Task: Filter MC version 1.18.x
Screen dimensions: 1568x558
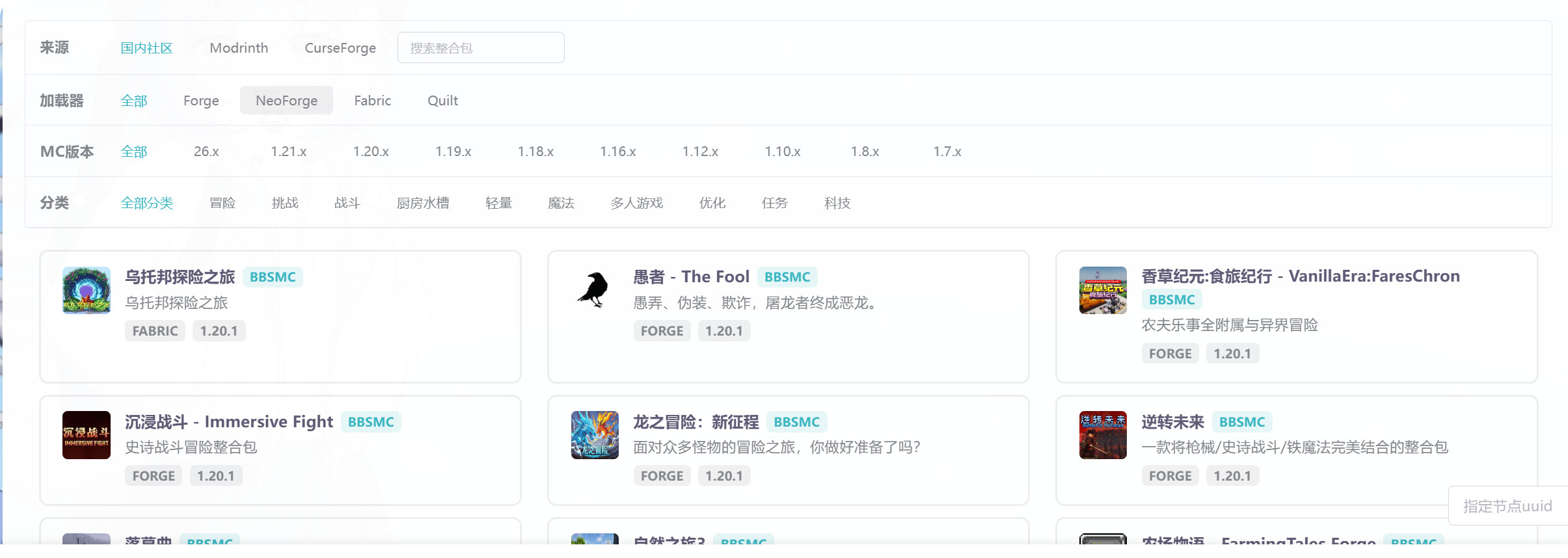Action: click(535, 152)
